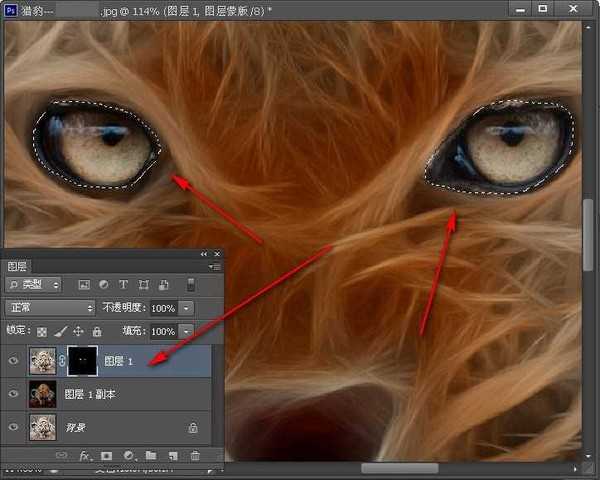Viewport: 600px width, 480px height.
Task: Add a layer mask from bottom bar
Action: coord(108,456)
